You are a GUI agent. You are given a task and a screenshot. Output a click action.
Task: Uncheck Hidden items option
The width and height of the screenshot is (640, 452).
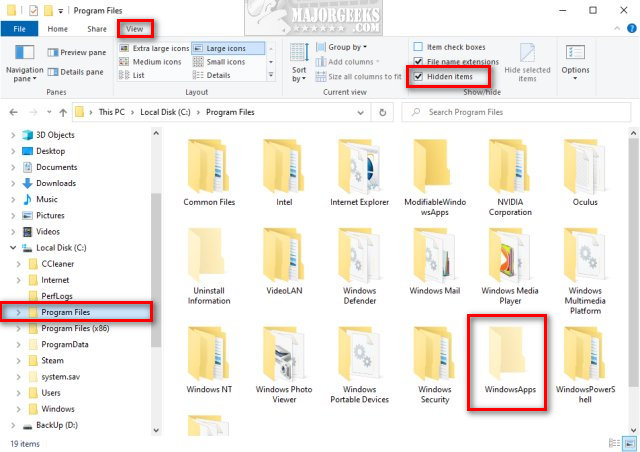click(x=443, y=76)
